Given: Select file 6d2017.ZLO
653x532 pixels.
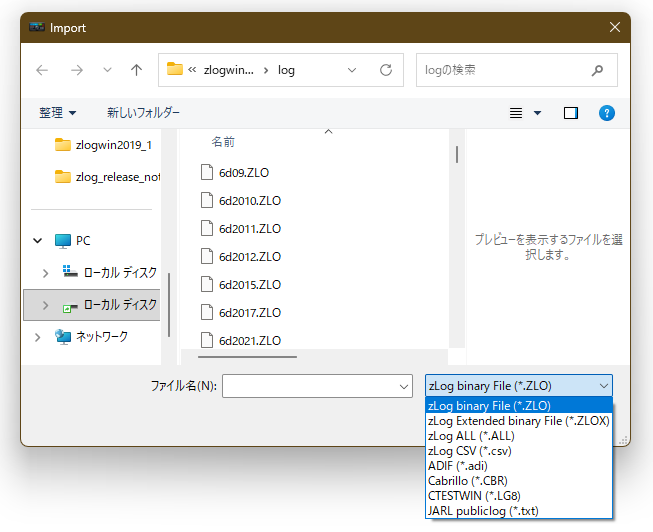Looking at the screenshot, I should 241,312.
